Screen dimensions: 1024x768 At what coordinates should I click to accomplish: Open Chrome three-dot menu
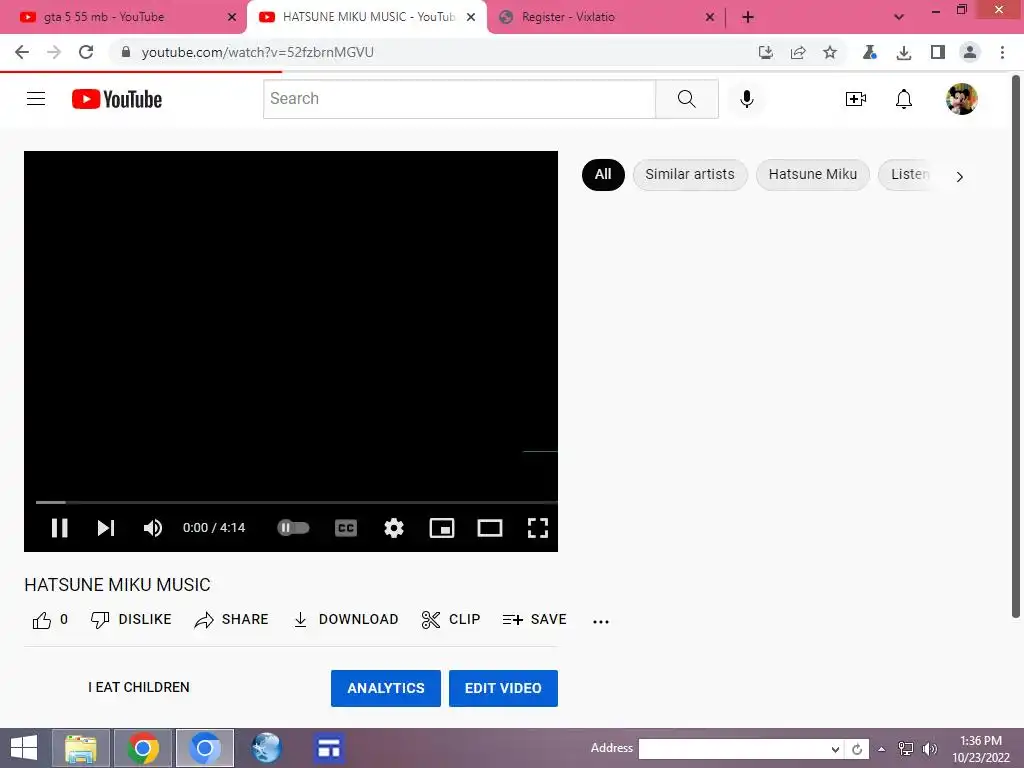coord(1002,52)
